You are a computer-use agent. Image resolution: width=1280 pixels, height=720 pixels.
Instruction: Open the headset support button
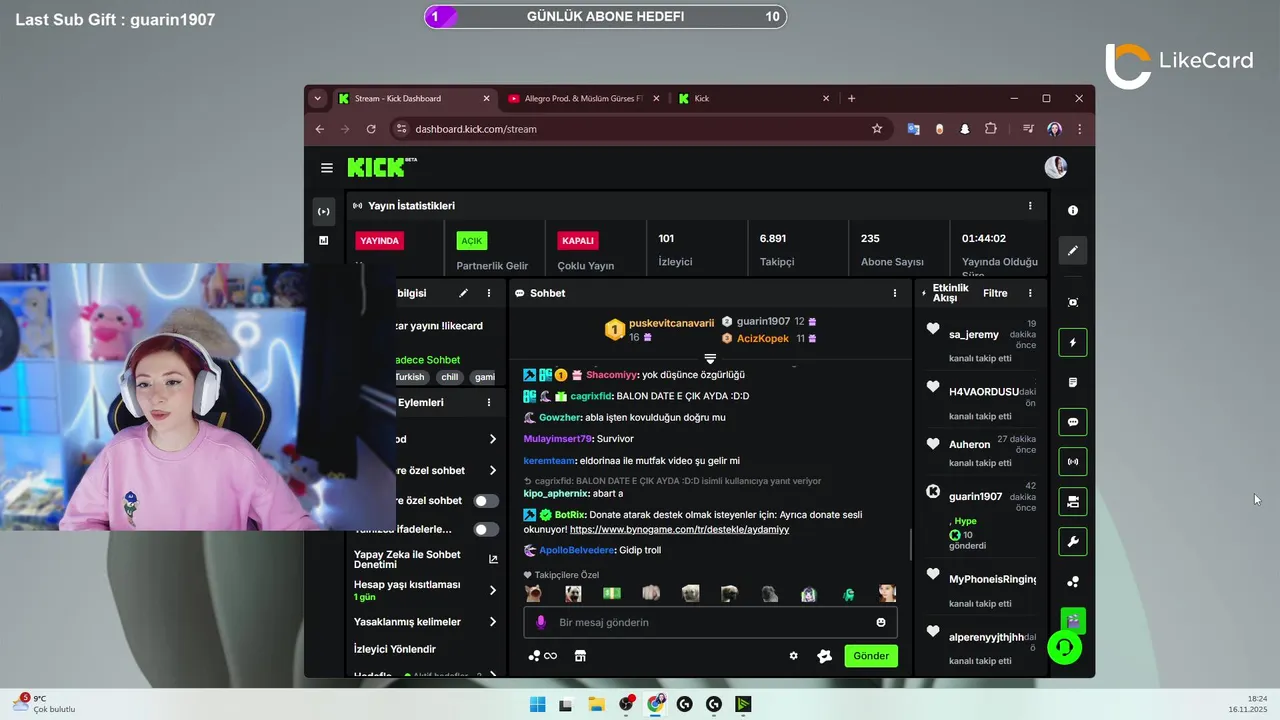[1064, 648]
